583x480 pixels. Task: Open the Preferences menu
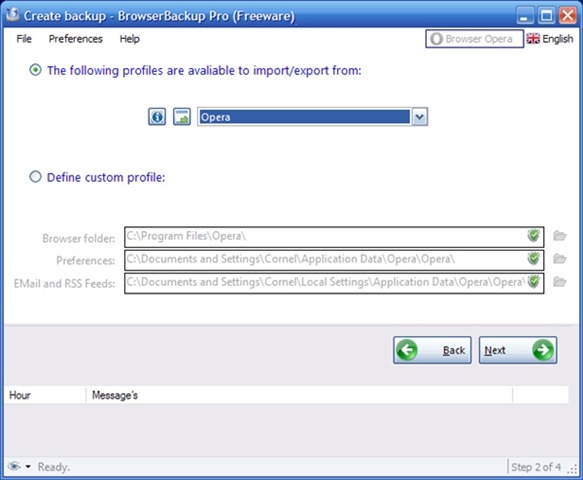[75, 39]
